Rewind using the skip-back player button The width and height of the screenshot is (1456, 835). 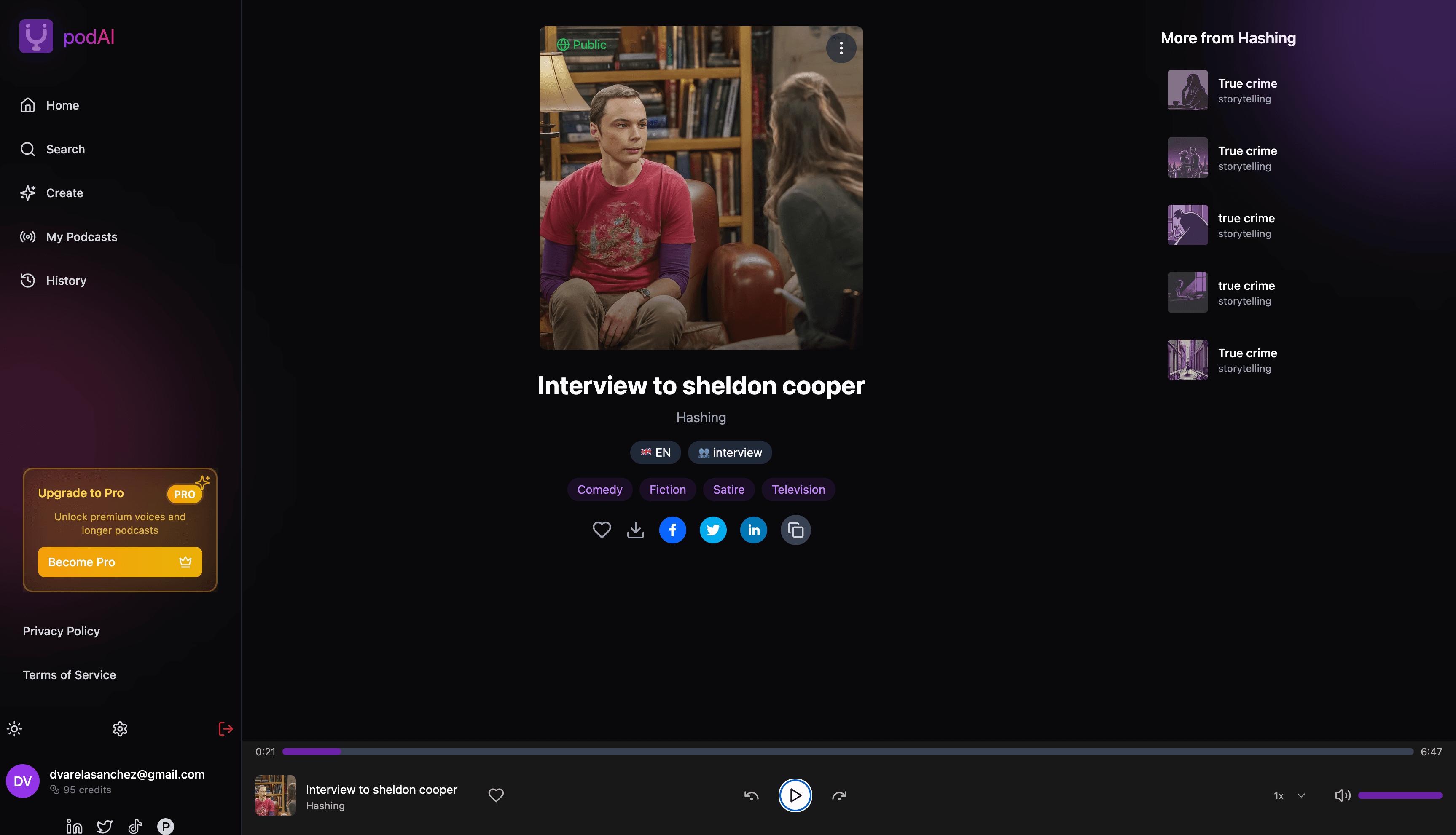(751, 795)
